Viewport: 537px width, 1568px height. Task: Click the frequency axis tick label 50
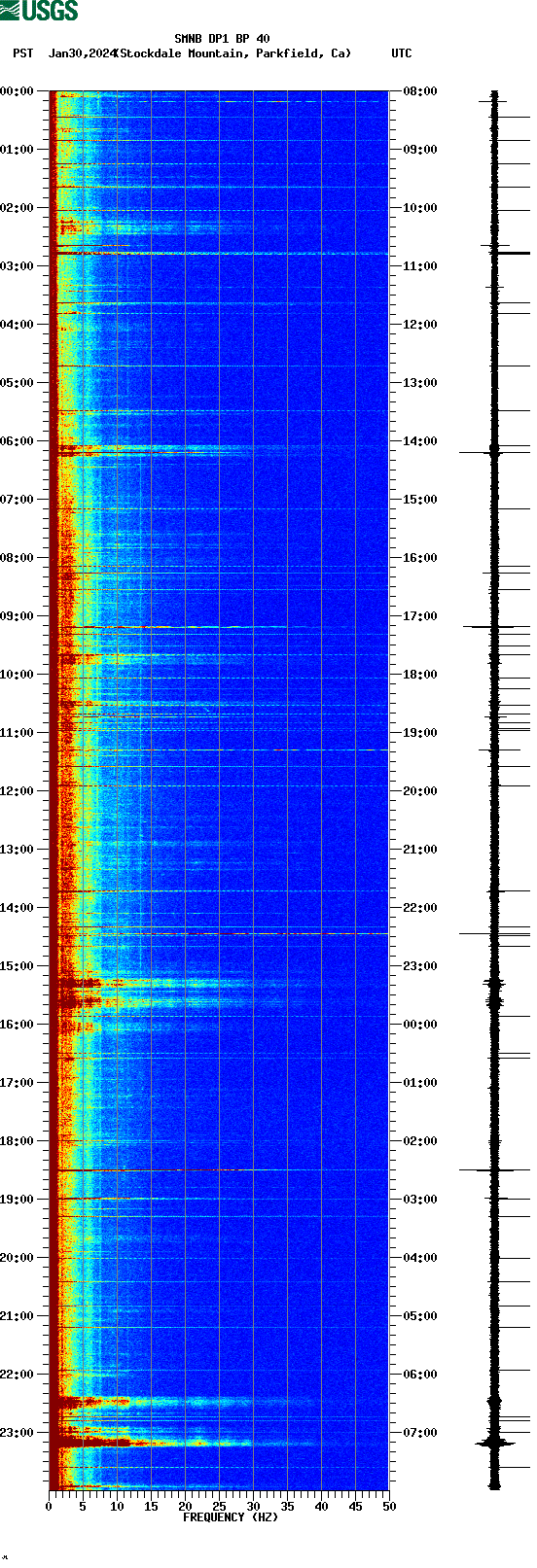[389, 1507]
